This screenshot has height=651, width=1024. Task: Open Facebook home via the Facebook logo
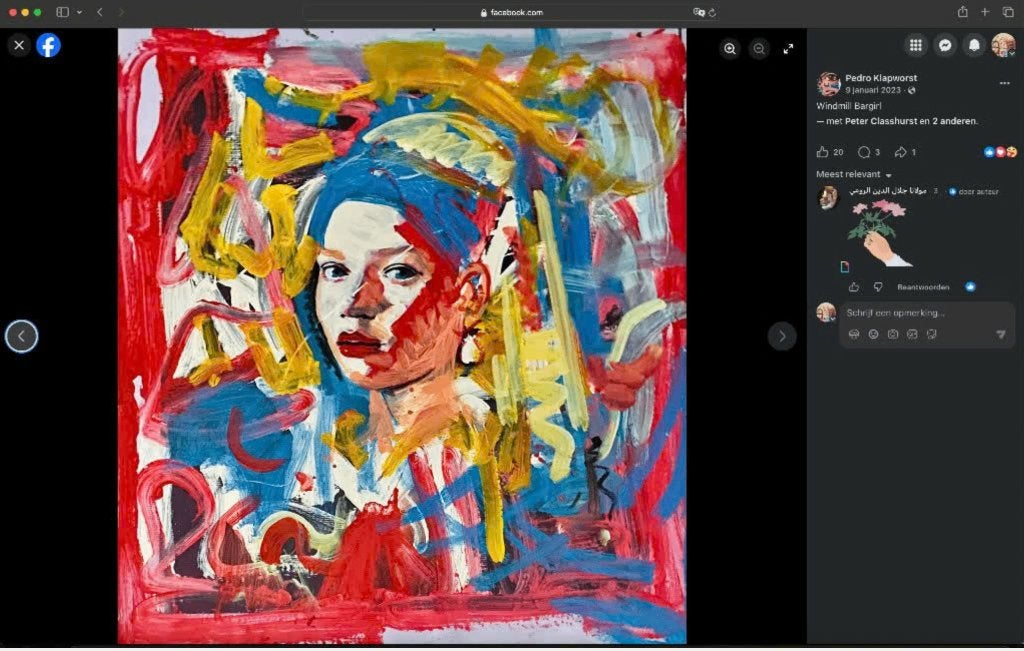pyautogui.click(x=48, y=45)
